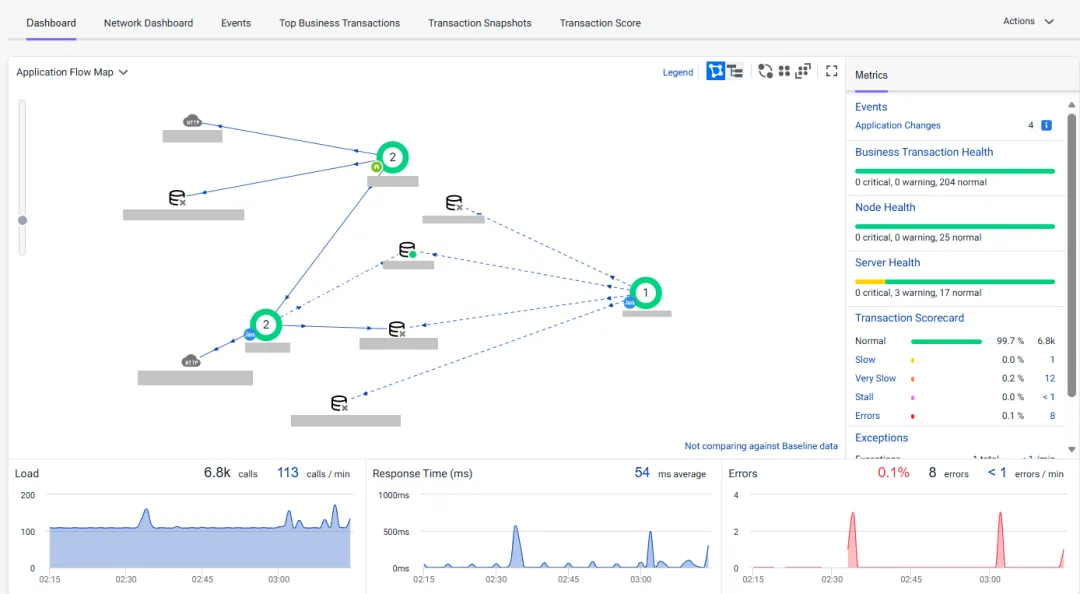Open Very Slow transactions link
This screenshot has height=594, width=1080.
(875, 378)
